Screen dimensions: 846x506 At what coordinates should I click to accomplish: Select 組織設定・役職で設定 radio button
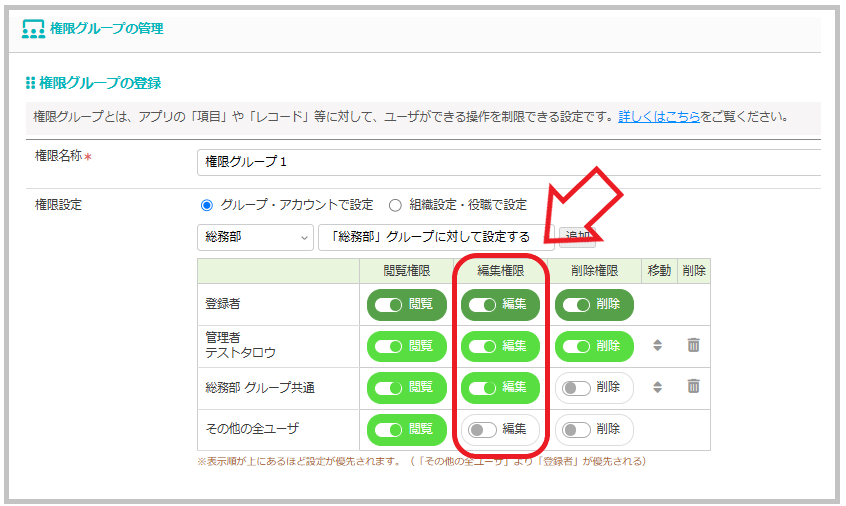[x=395, y=205]
